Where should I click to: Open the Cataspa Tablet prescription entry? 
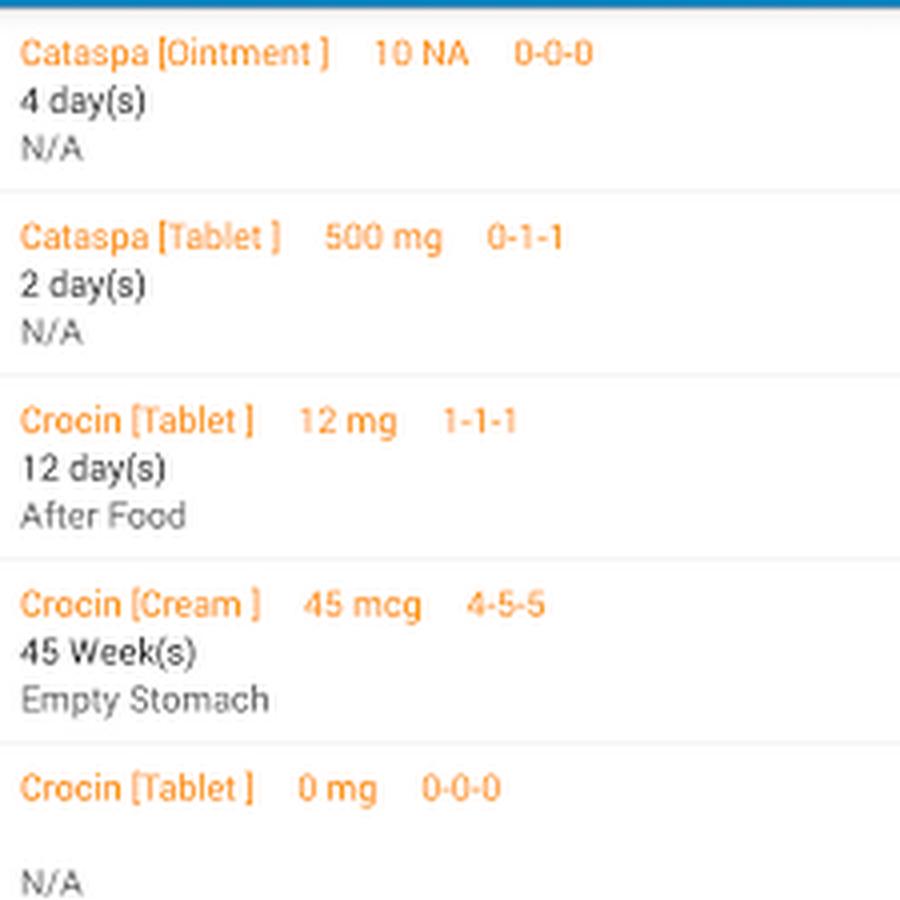(x=150, y=237)
